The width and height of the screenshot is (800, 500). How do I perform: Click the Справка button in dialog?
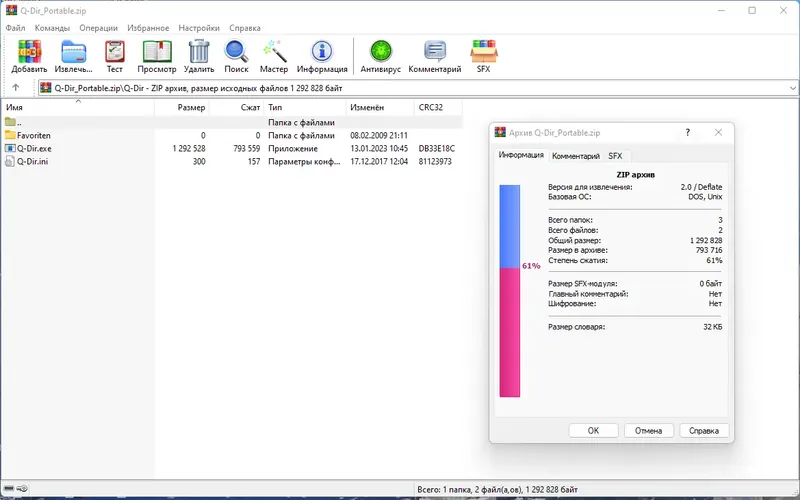[x=704, y=431]
